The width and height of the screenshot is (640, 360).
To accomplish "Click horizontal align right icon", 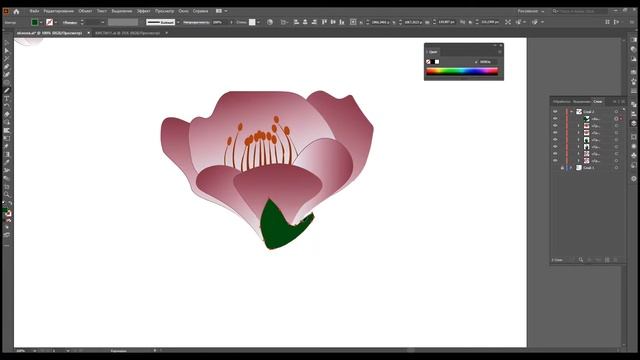I will click(x=314, y=22).
